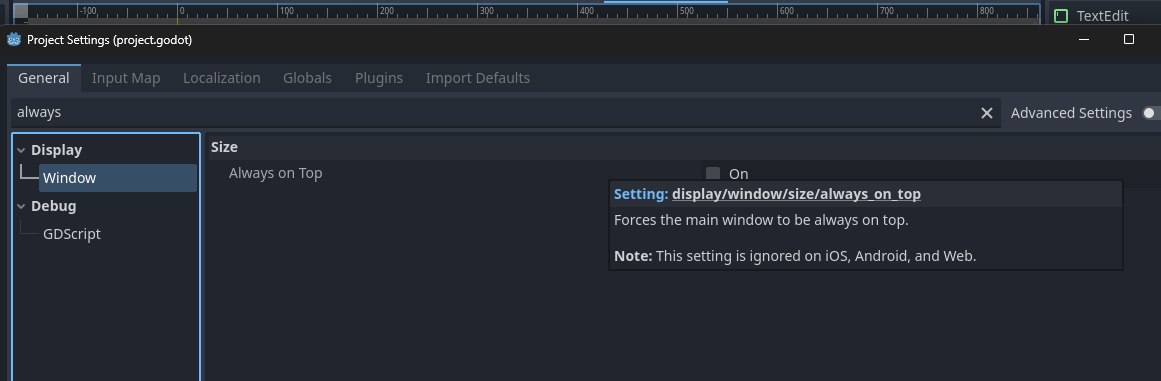Maximize the Project Settings window

pyautogui.click(x=1128, y=39)
